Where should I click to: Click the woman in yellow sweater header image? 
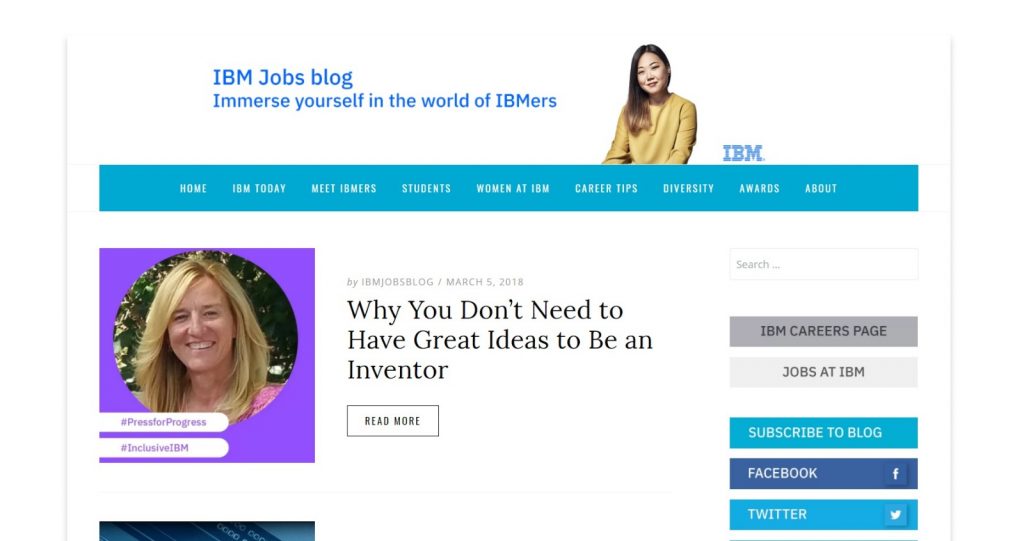[650, 105]
